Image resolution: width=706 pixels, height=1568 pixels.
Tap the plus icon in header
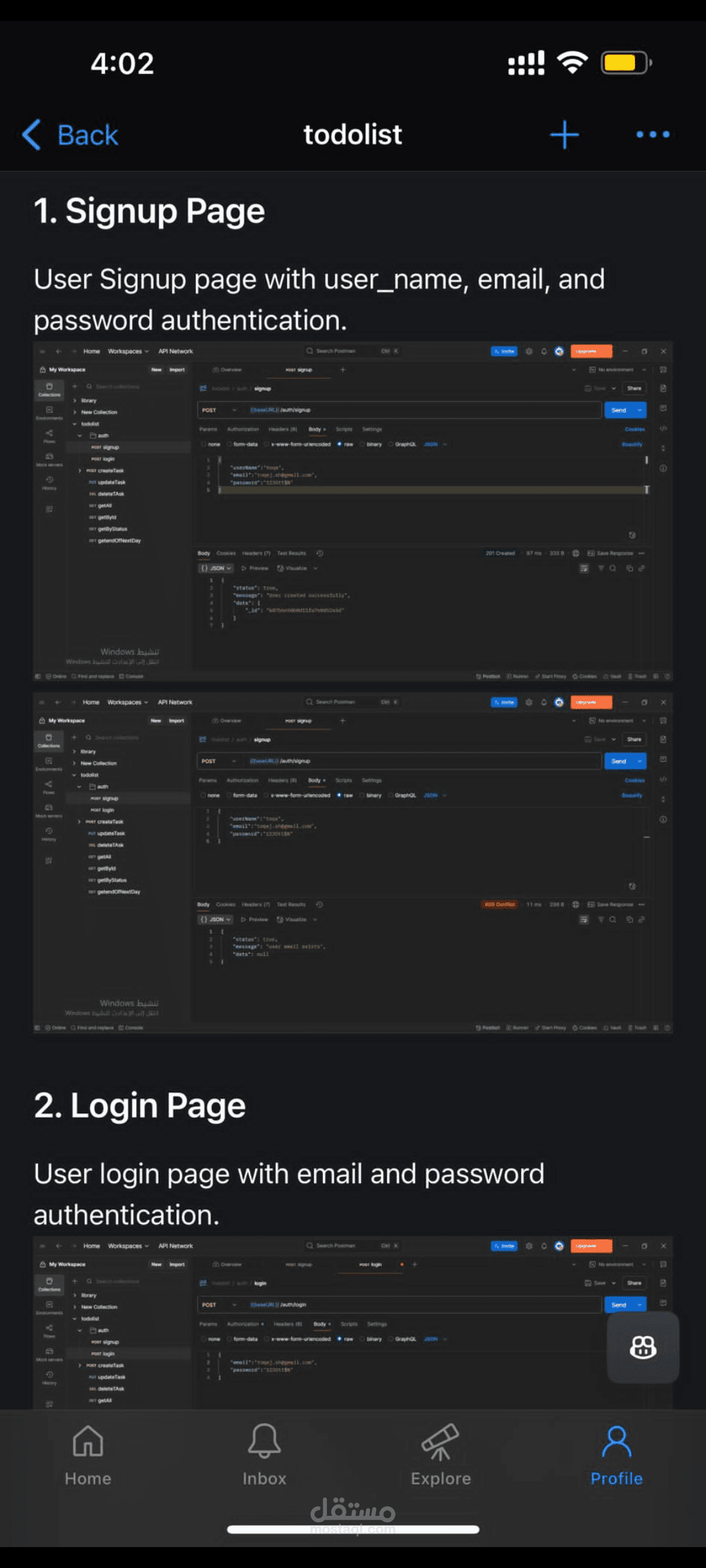(564, 135)
